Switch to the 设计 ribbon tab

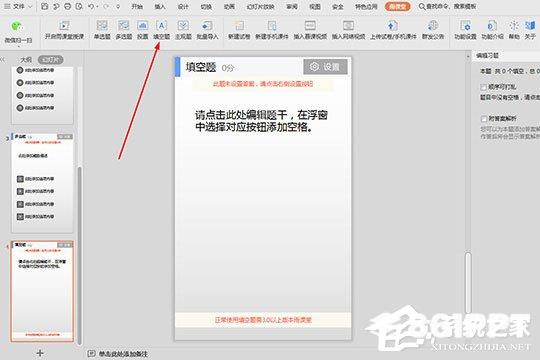[x=183, y=7]
